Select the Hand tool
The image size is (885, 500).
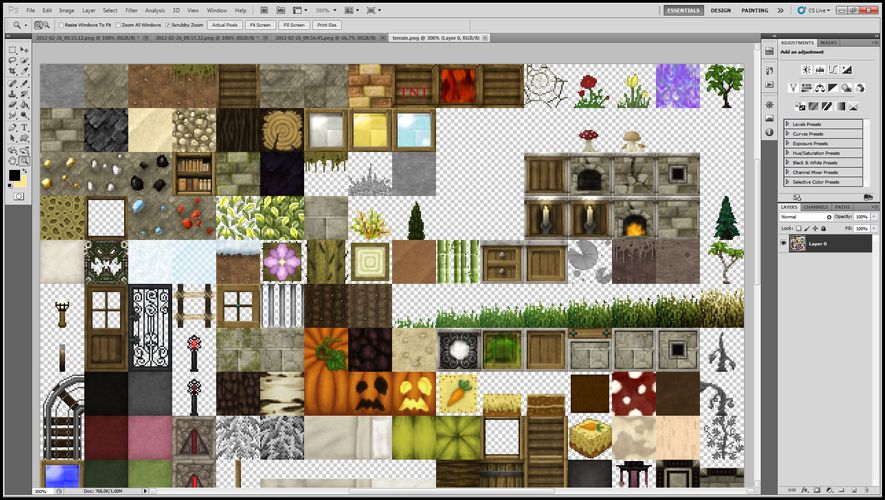[x=12, y=160]
